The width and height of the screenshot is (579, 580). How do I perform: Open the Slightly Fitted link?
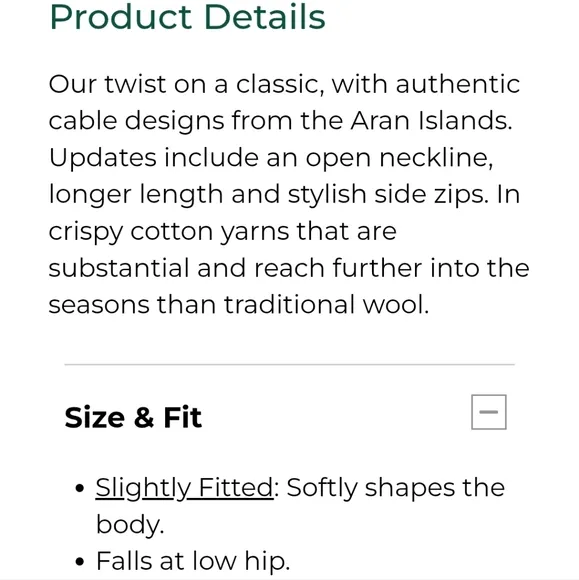click(x=184, y=488)
